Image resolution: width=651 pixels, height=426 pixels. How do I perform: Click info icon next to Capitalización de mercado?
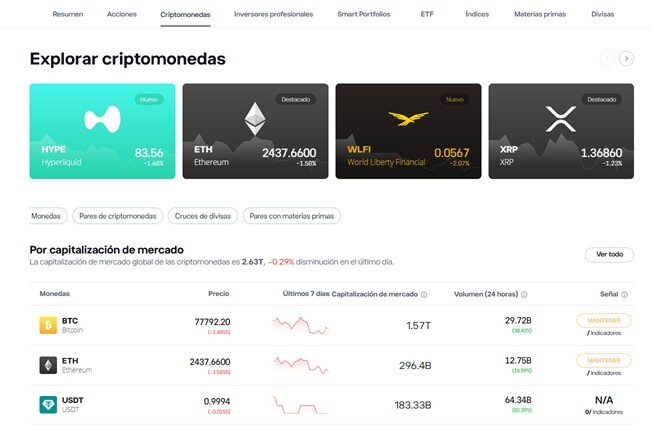[x=424, y=294]
